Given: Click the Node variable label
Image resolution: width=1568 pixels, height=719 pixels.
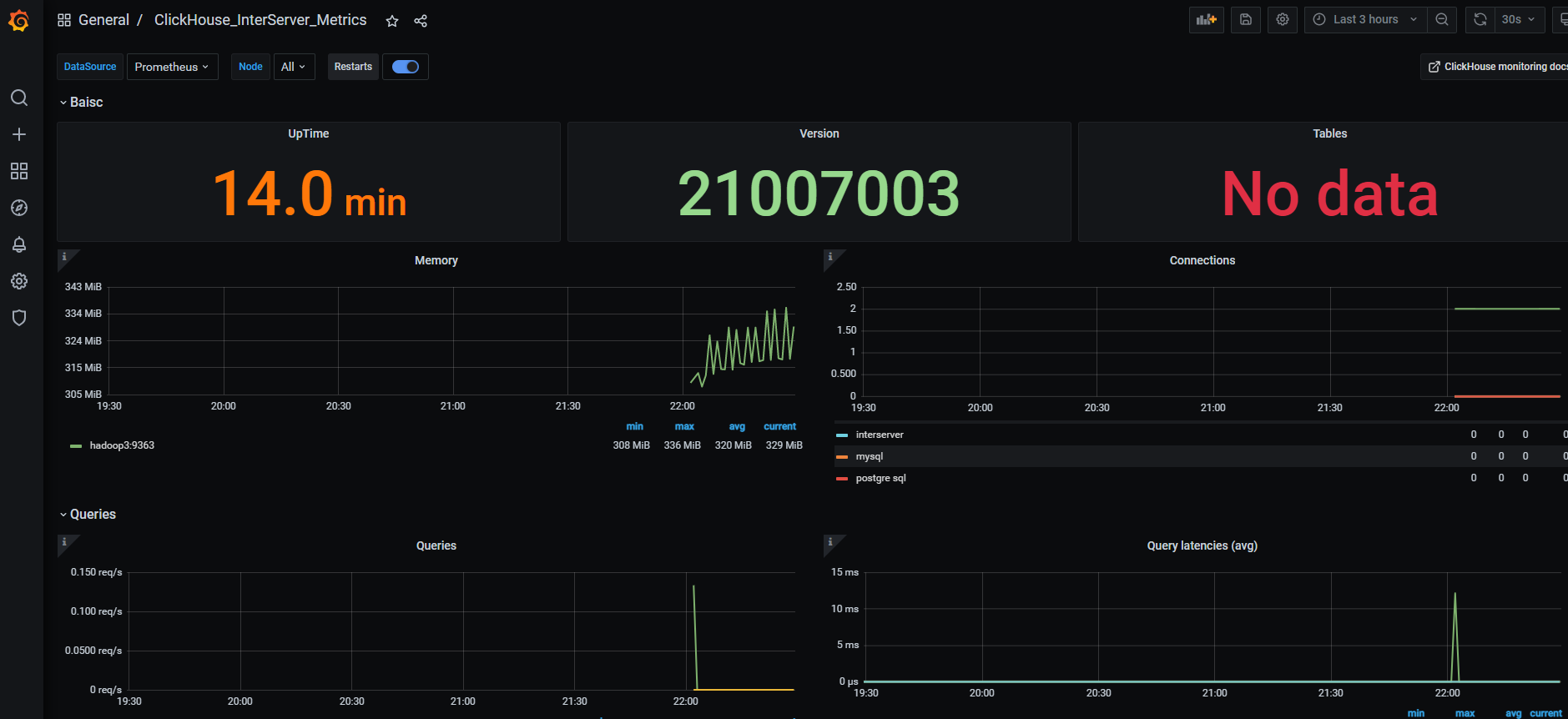Looking at the screenshot, I should [x=250, y=67].
